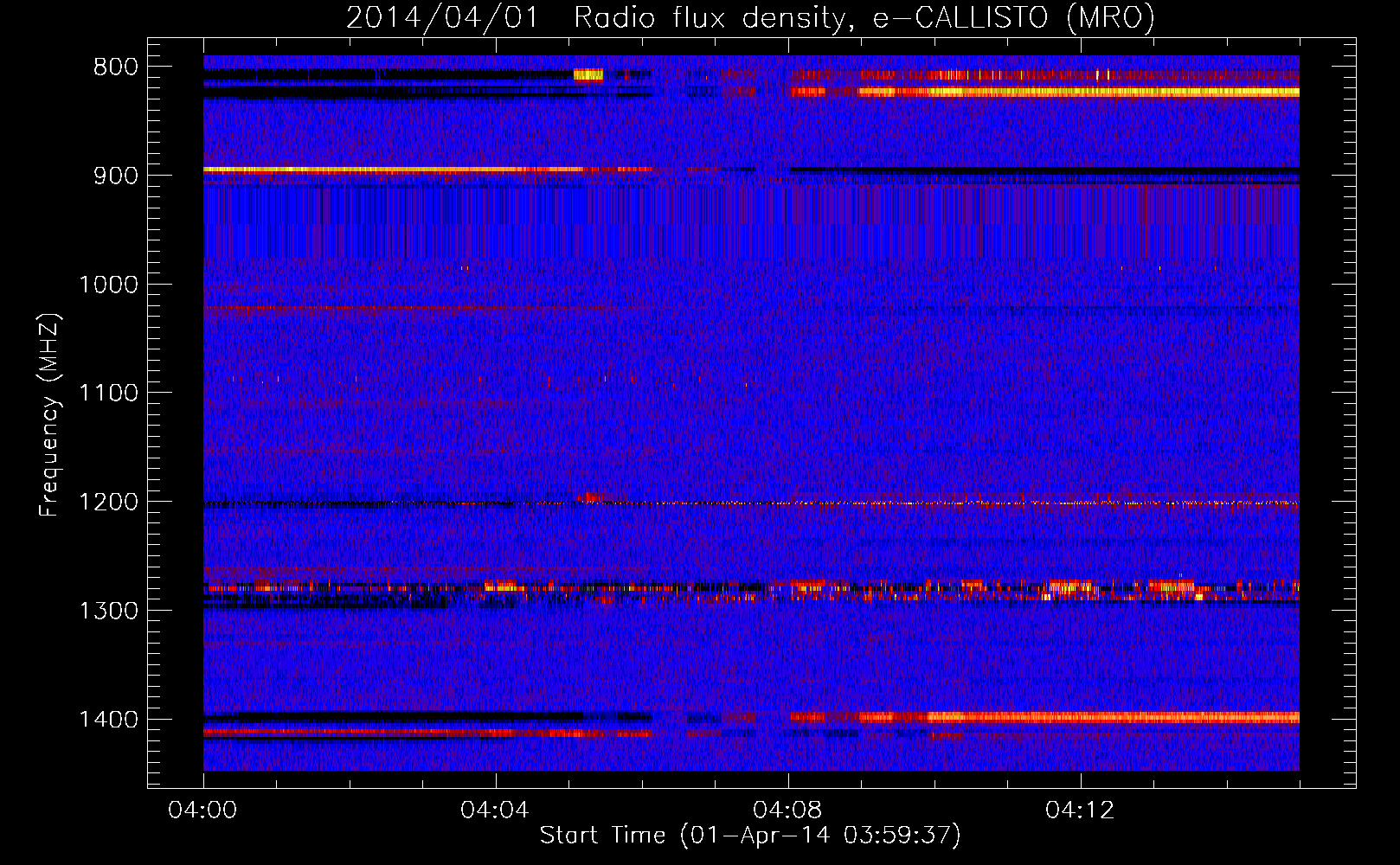The width and height of the screenshot is (1400, 865).
Task: Click the 1400 frequency tick label
Action: (x=108, y=720)
